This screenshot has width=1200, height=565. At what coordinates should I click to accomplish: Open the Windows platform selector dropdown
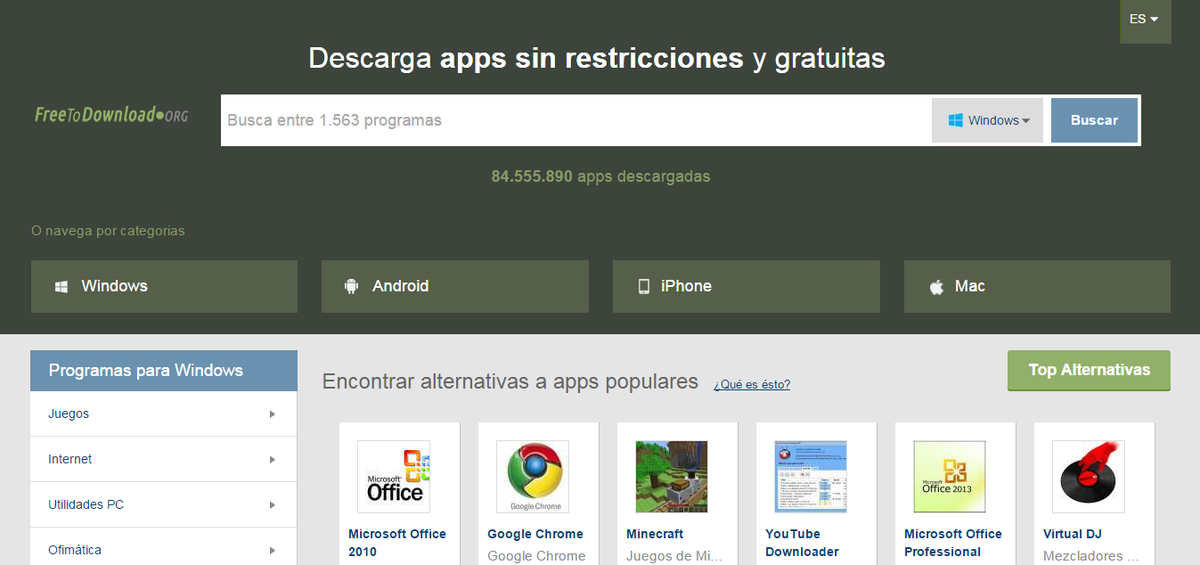pyautogui.click(x=987, y=120)
